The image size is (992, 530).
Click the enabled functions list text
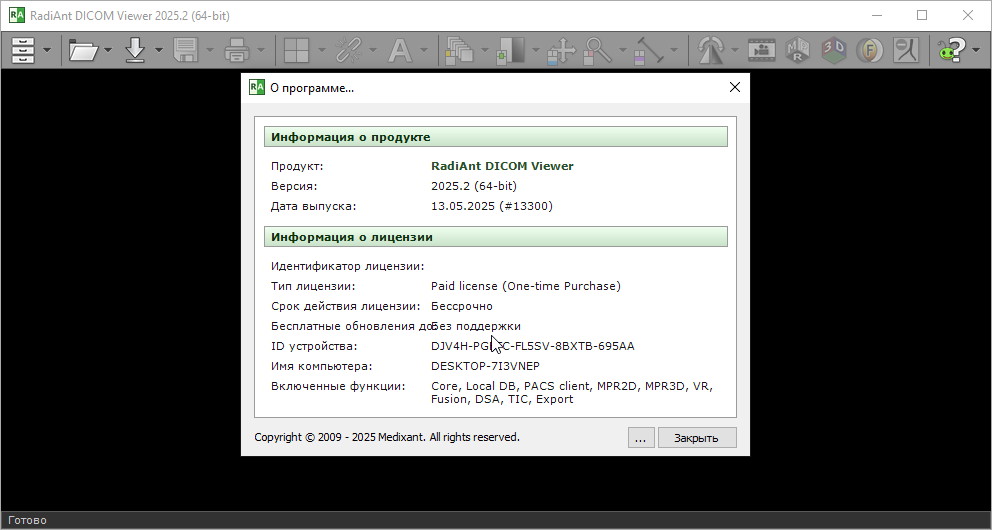point(572,393)
